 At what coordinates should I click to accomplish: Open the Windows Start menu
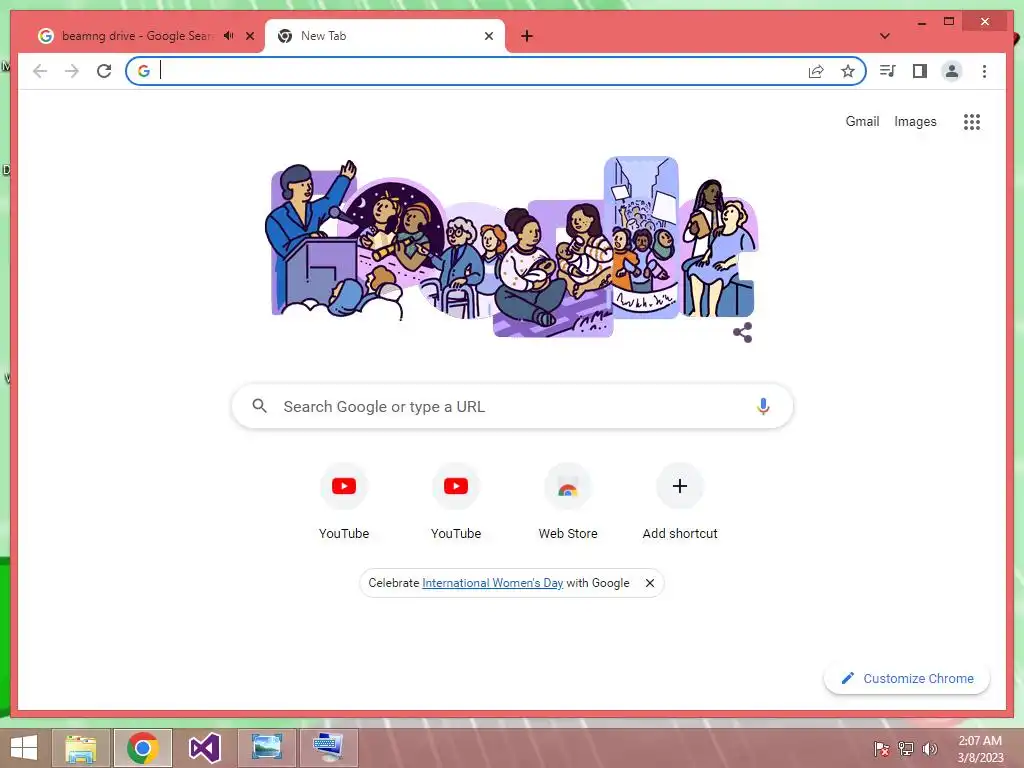pos(24,748)
